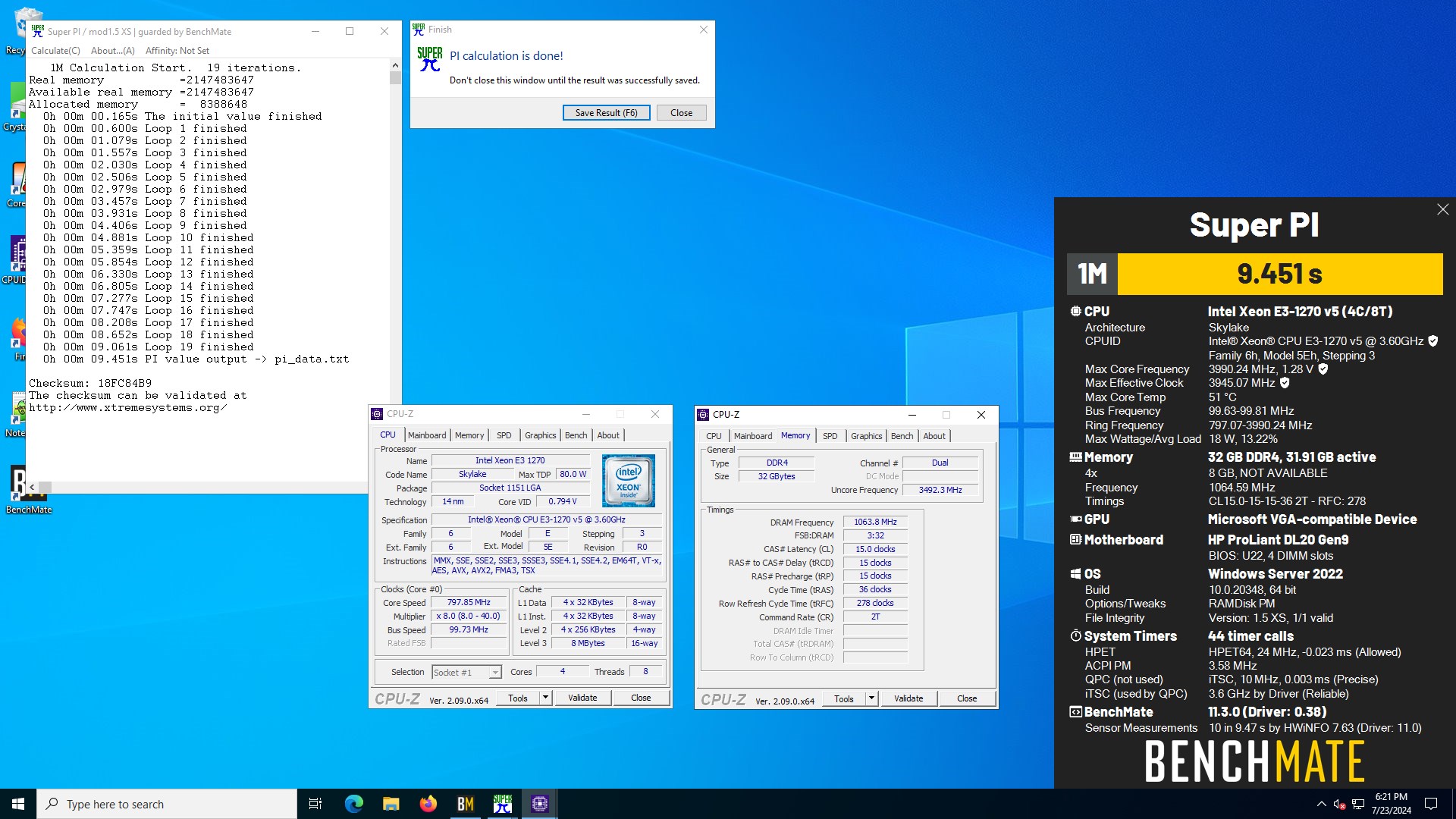Click the GPU section icon in BenchMate panel
The width and height of the screenshot is (1456, 819).
click(x=1075, y=519)
